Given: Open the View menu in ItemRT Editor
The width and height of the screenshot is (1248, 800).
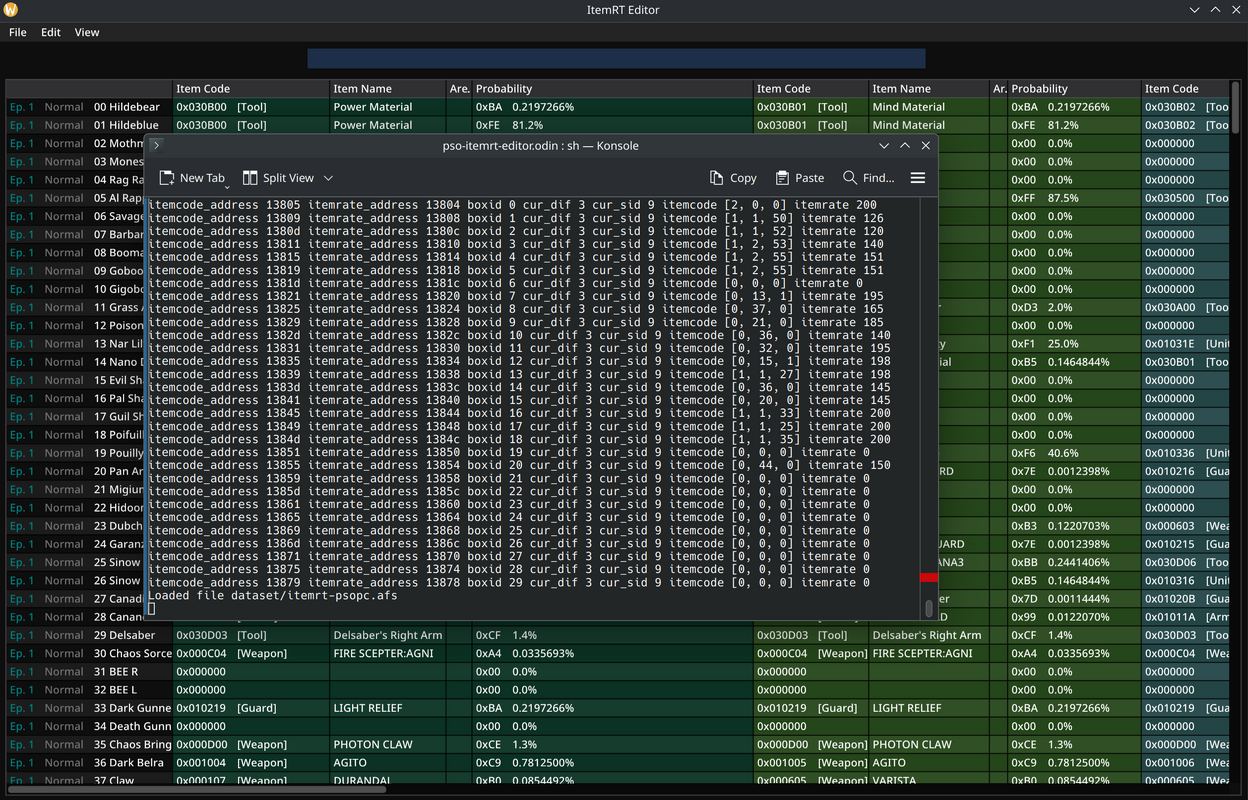Looking at the screenshot, I should pos(87,32).
